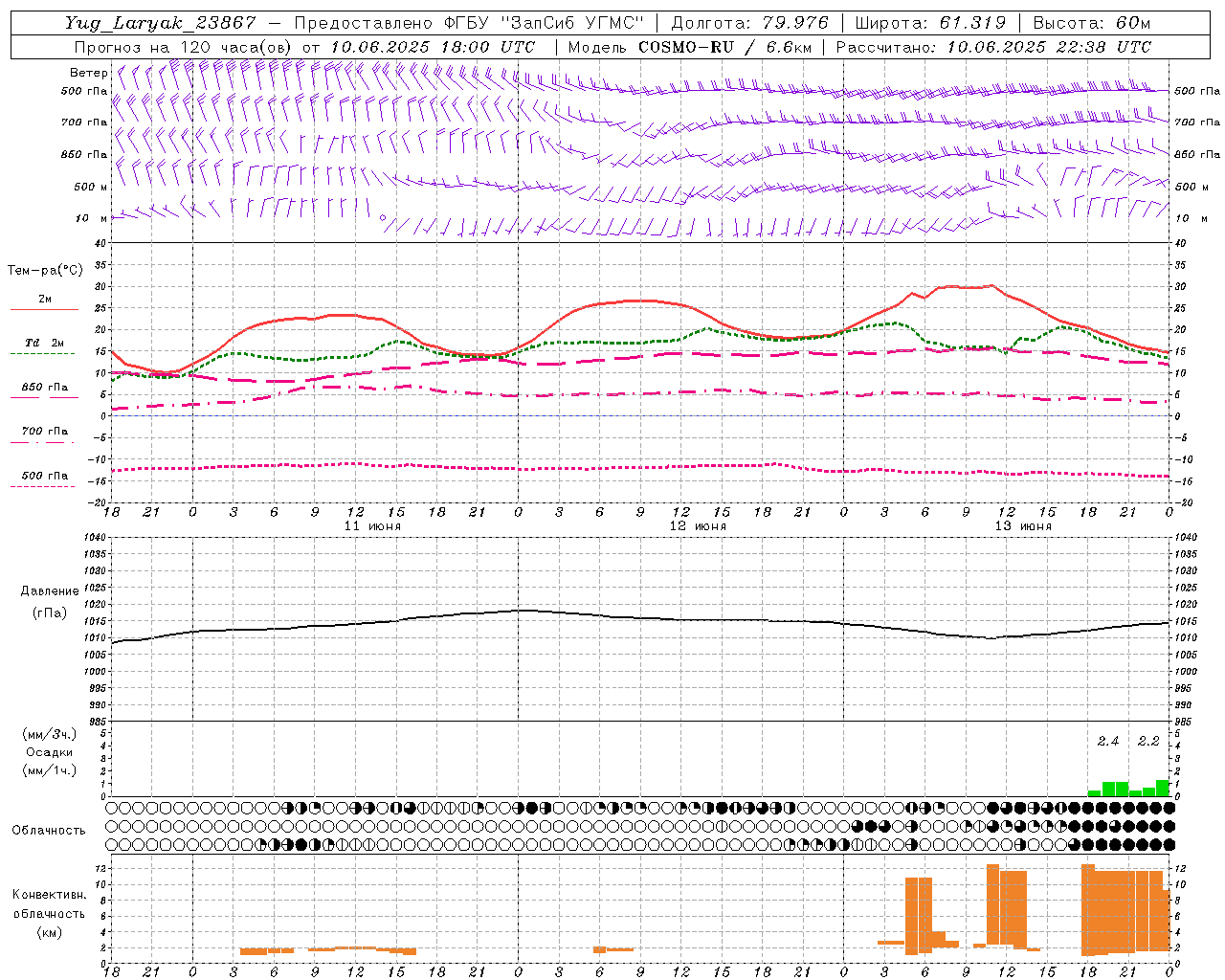The height and width of the screenshot is (980, 1225).
Task: Click the "12 июня" date under temperature chart
Action: point(698,526)
